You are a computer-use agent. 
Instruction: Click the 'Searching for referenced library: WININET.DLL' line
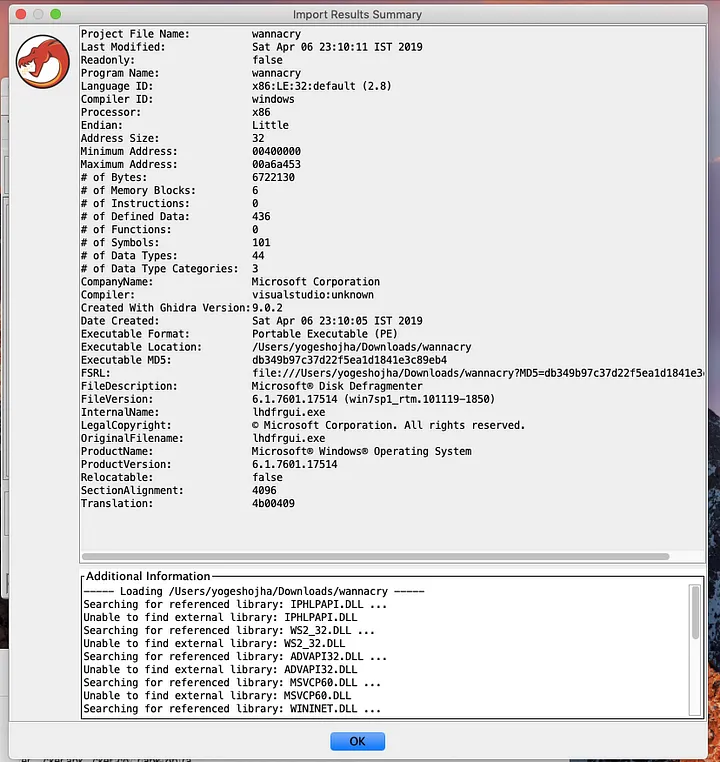click(232, 708)
